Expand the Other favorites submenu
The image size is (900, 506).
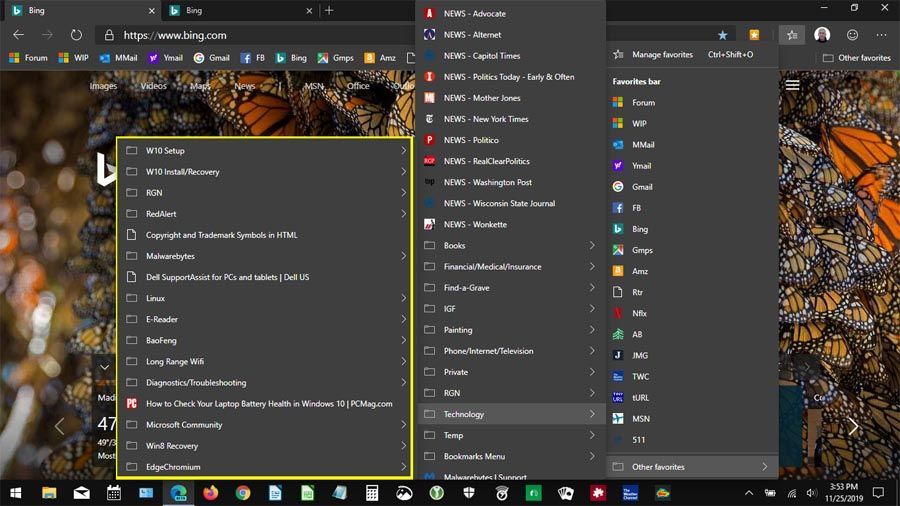[x=692, y=467]
